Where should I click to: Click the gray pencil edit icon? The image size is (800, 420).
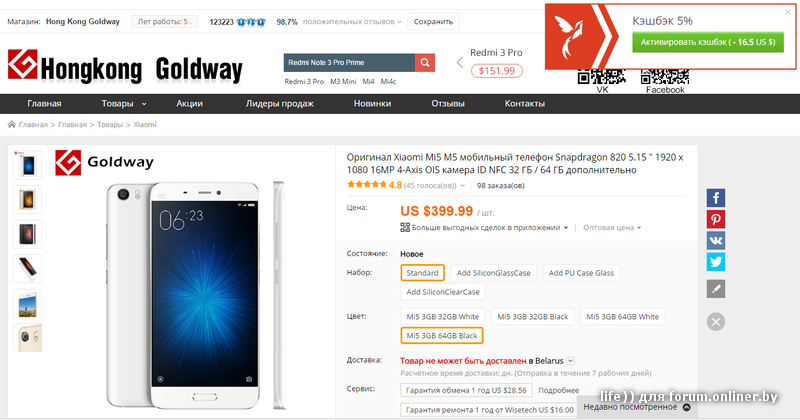716,289
